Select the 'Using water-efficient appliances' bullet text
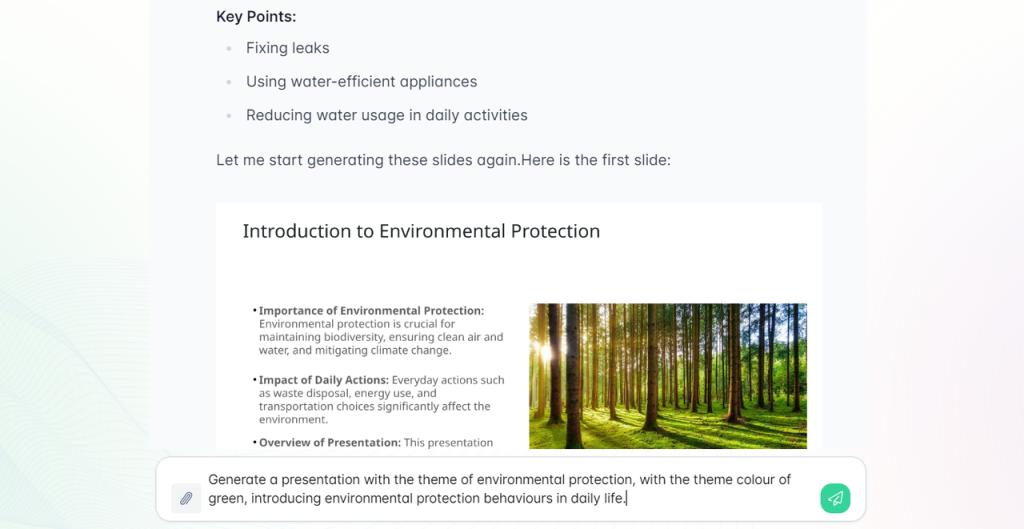 pos(361,82)
